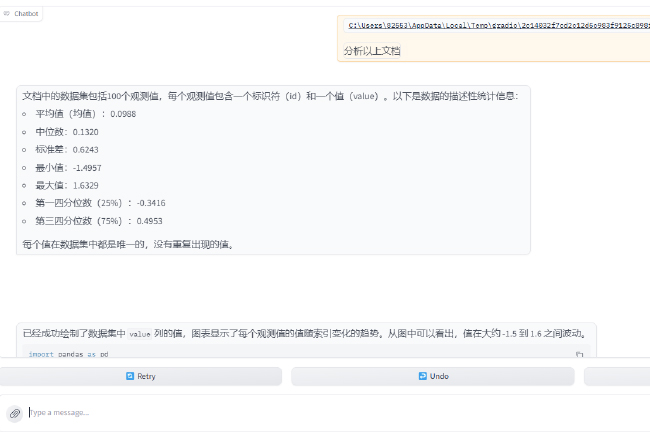Viewport: 650px width, 432px height.
Task: Click the partially visible button right of Undo
Action: click(617, 376)
